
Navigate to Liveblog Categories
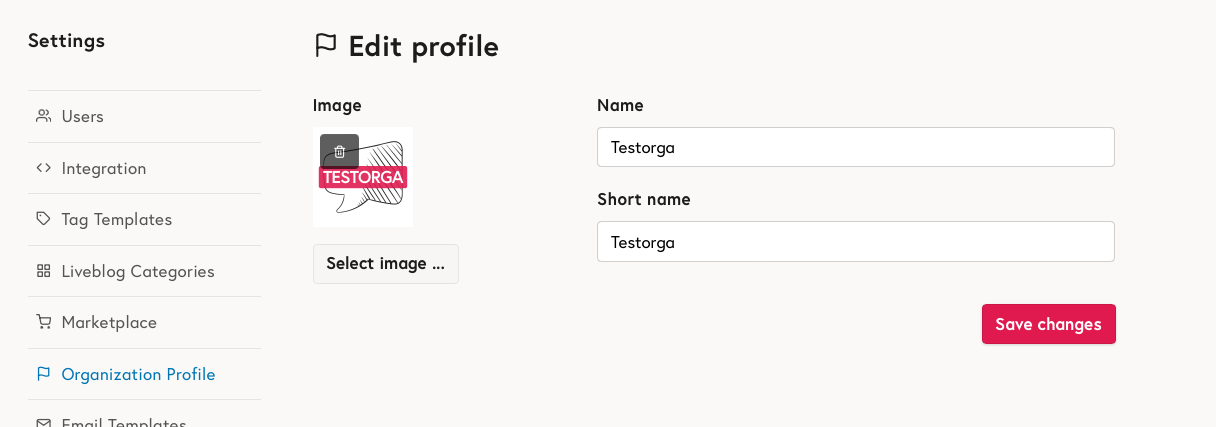tap(138, 271)
